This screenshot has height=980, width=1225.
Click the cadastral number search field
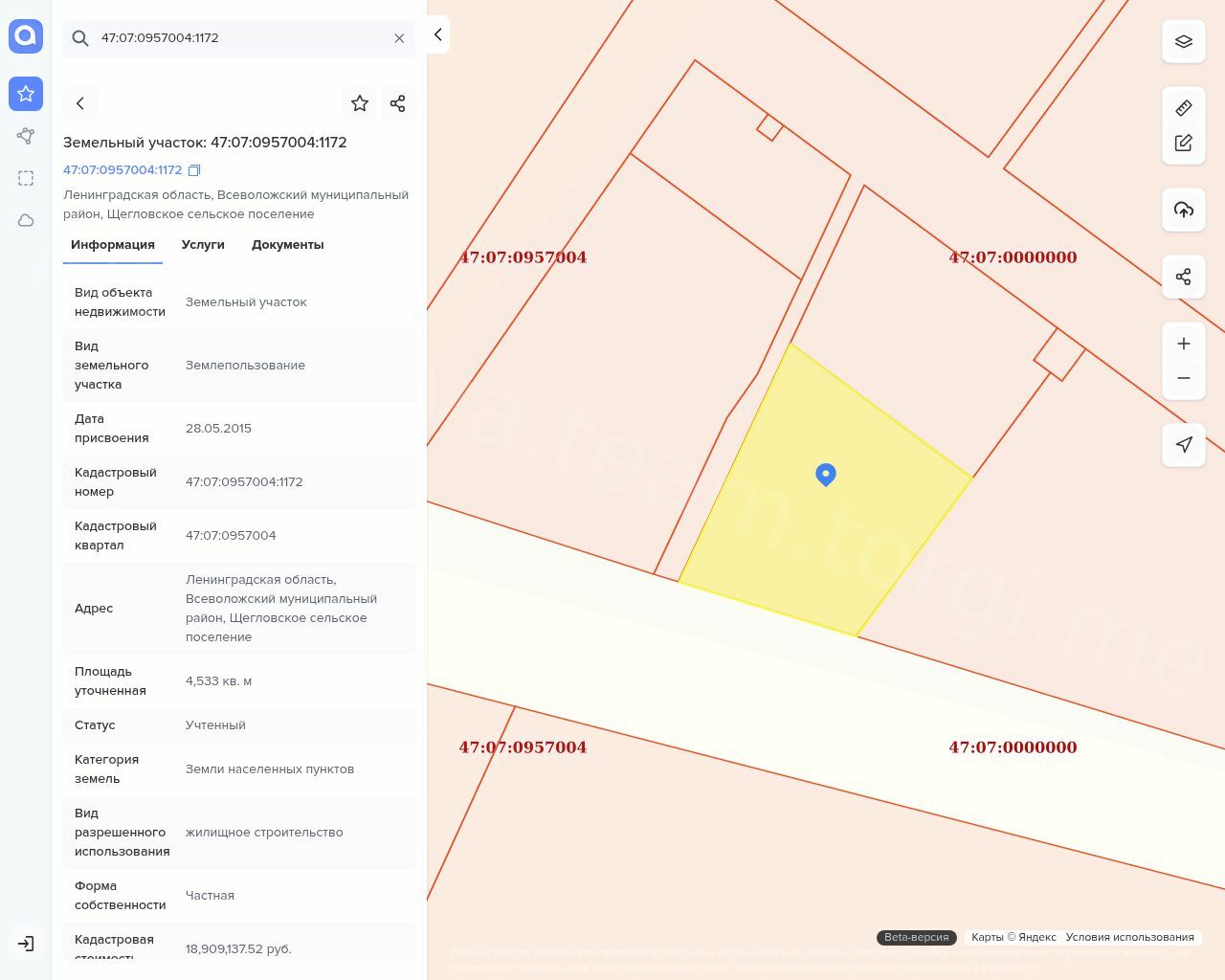[x=239, y=38]
